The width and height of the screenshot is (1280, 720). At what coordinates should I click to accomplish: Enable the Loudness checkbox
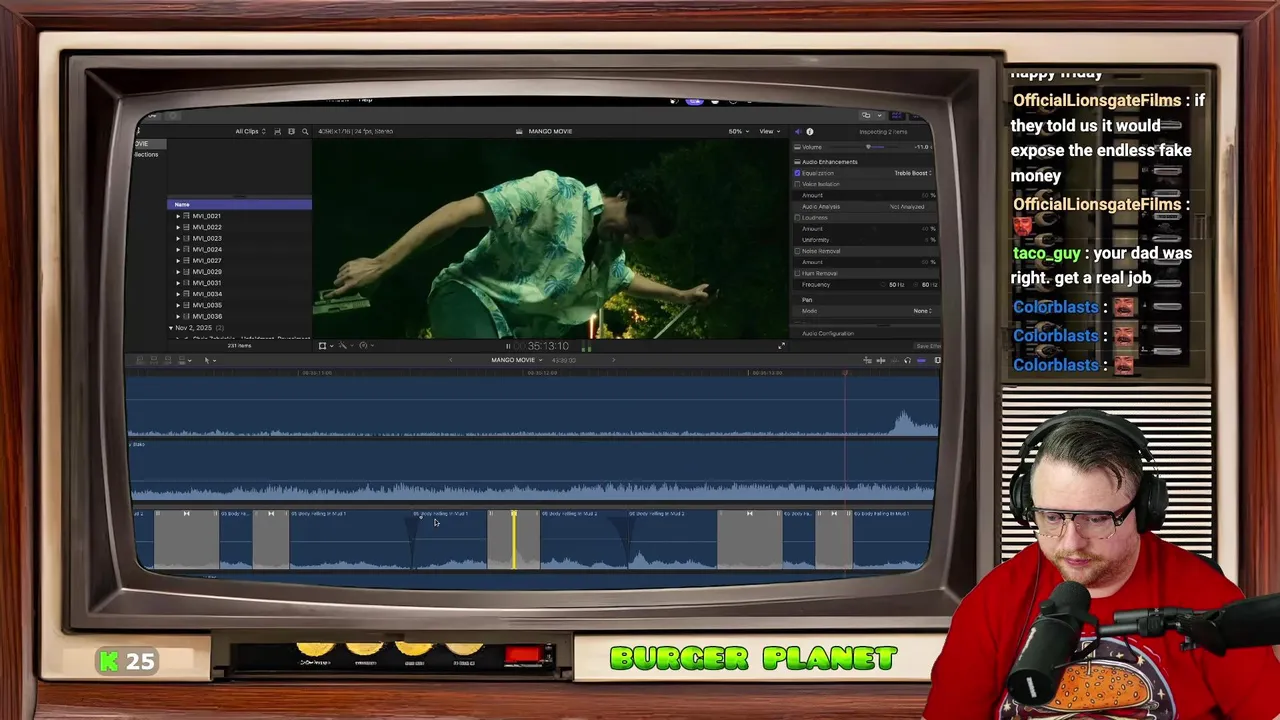tap(797, 217)
